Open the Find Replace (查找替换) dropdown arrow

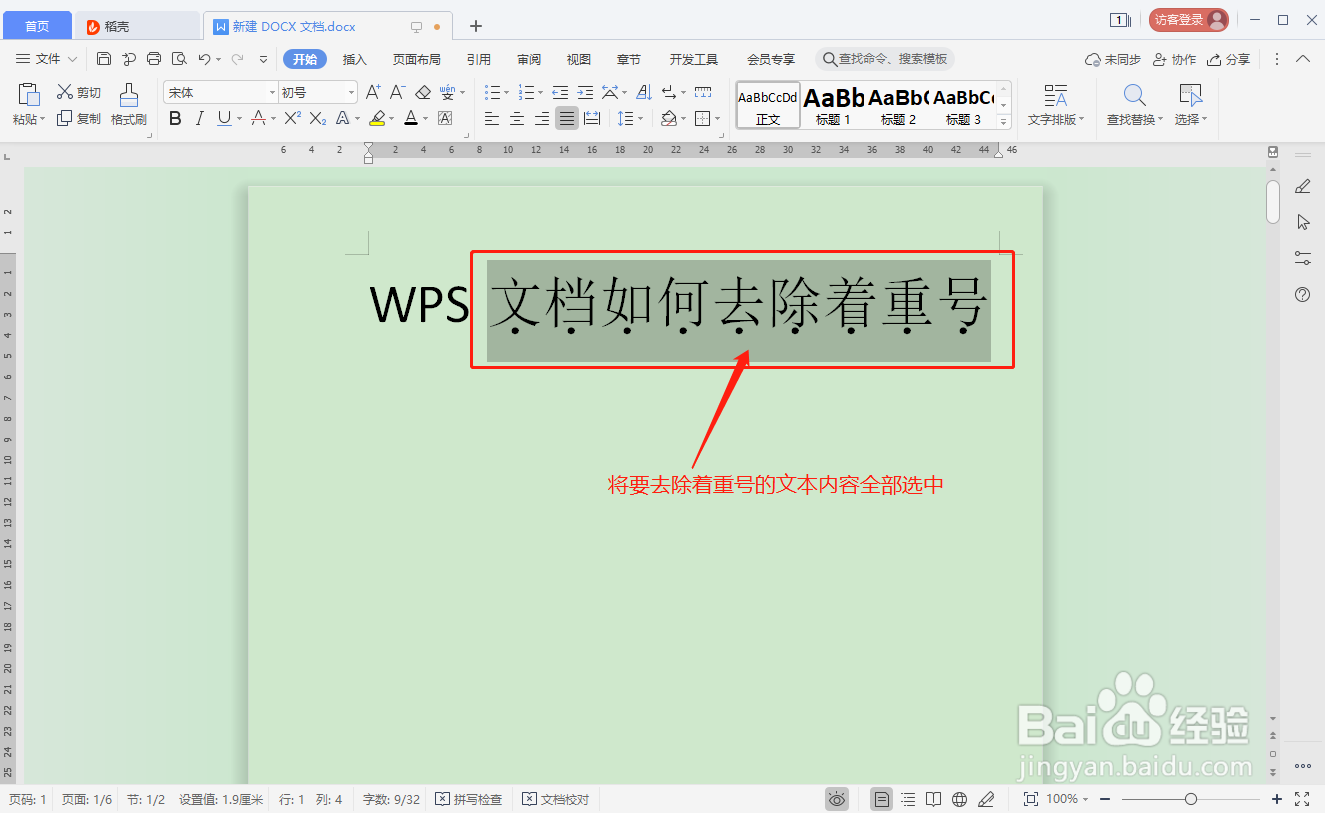[1160, 120]
